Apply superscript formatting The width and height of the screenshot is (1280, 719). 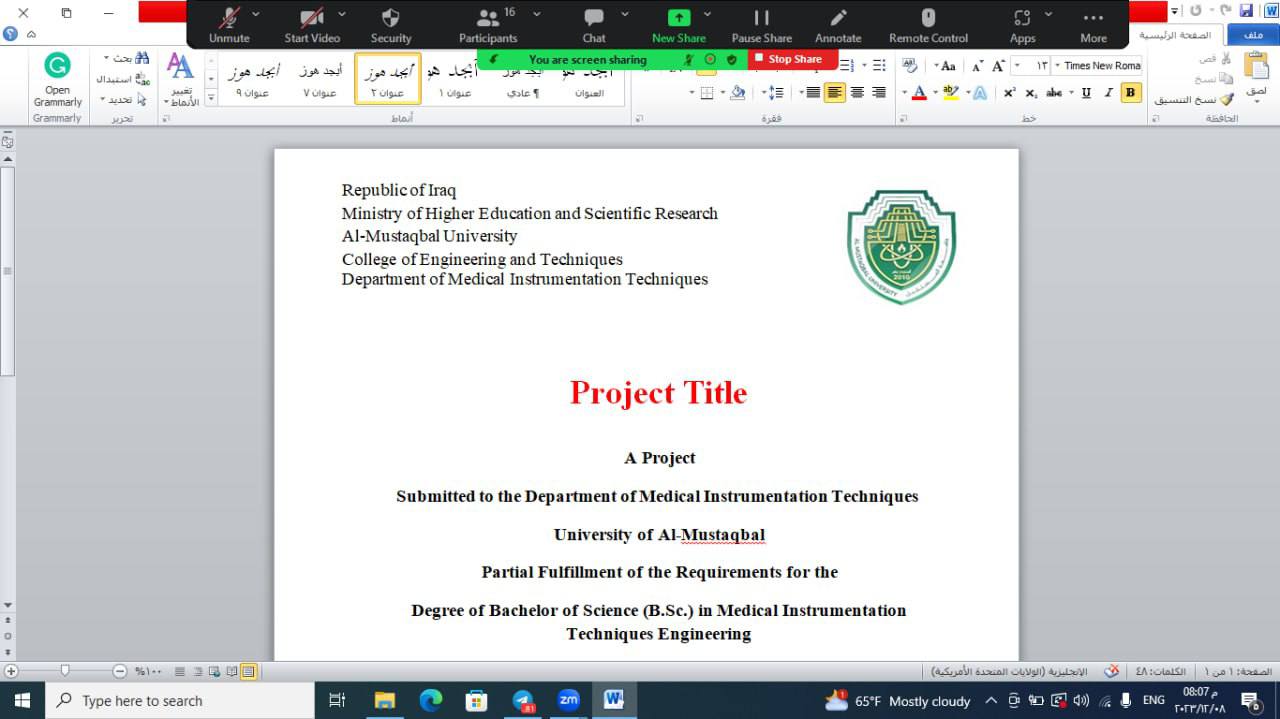1009,93
